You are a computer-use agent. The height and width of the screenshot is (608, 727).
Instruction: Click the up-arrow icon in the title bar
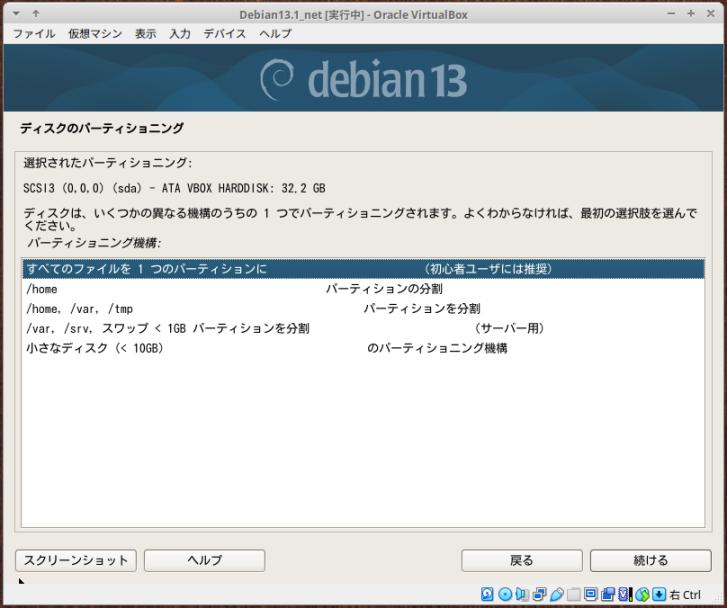point(36,14)
